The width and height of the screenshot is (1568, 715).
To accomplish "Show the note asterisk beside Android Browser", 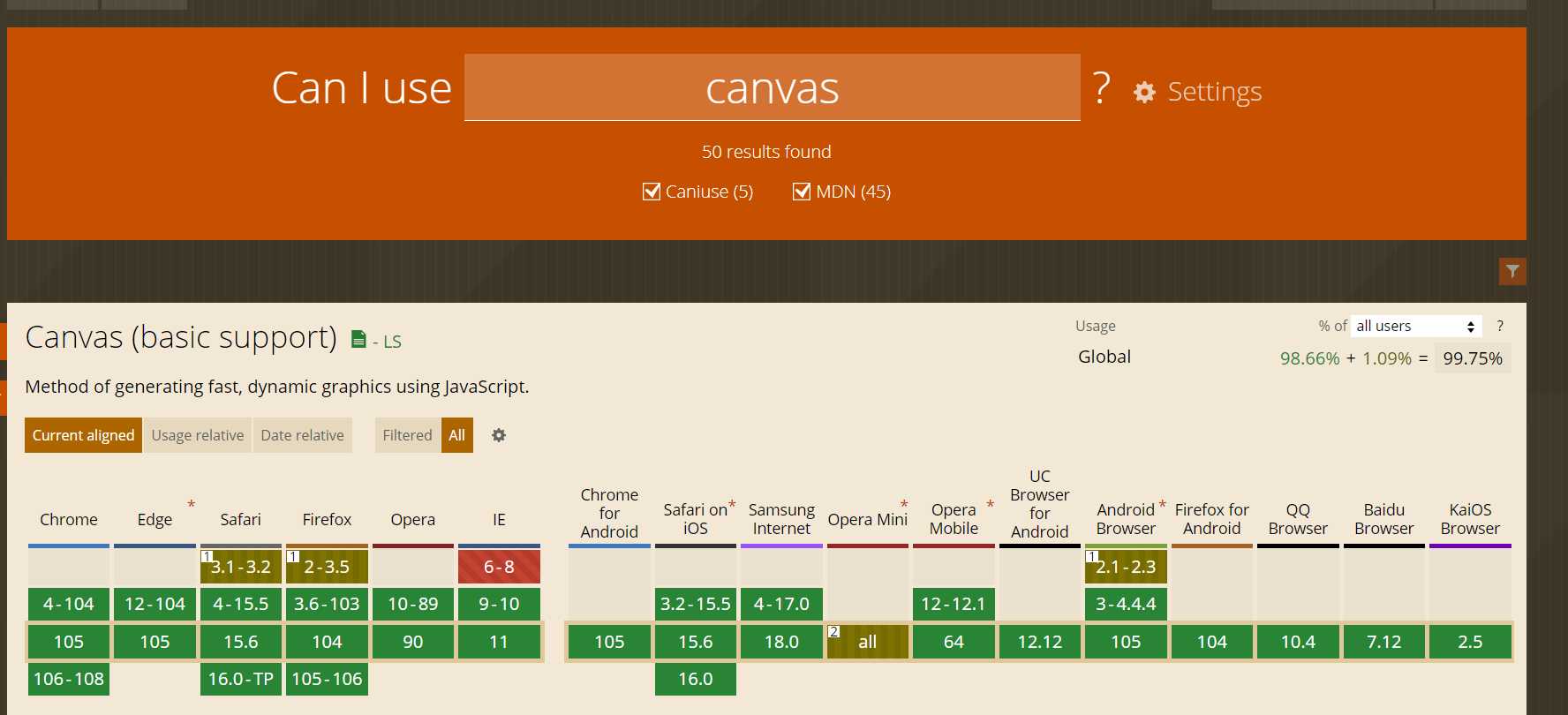I will coord(1162,505).
